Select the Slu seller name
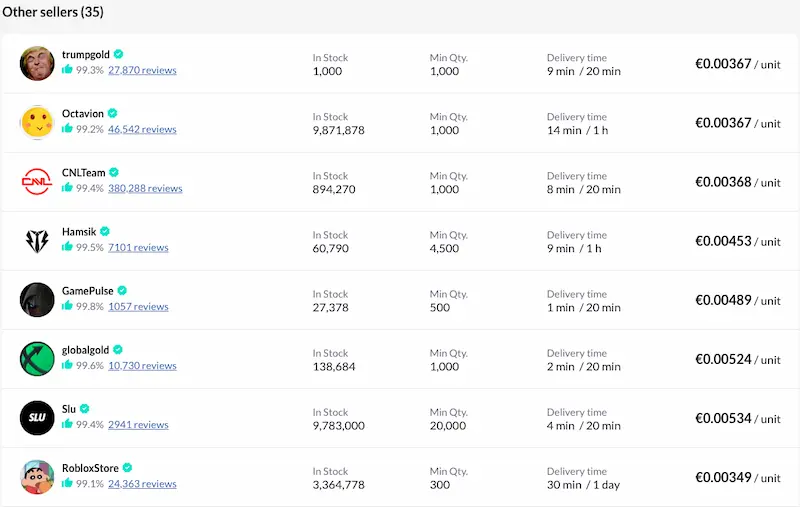800x507 pixels. 69,408
